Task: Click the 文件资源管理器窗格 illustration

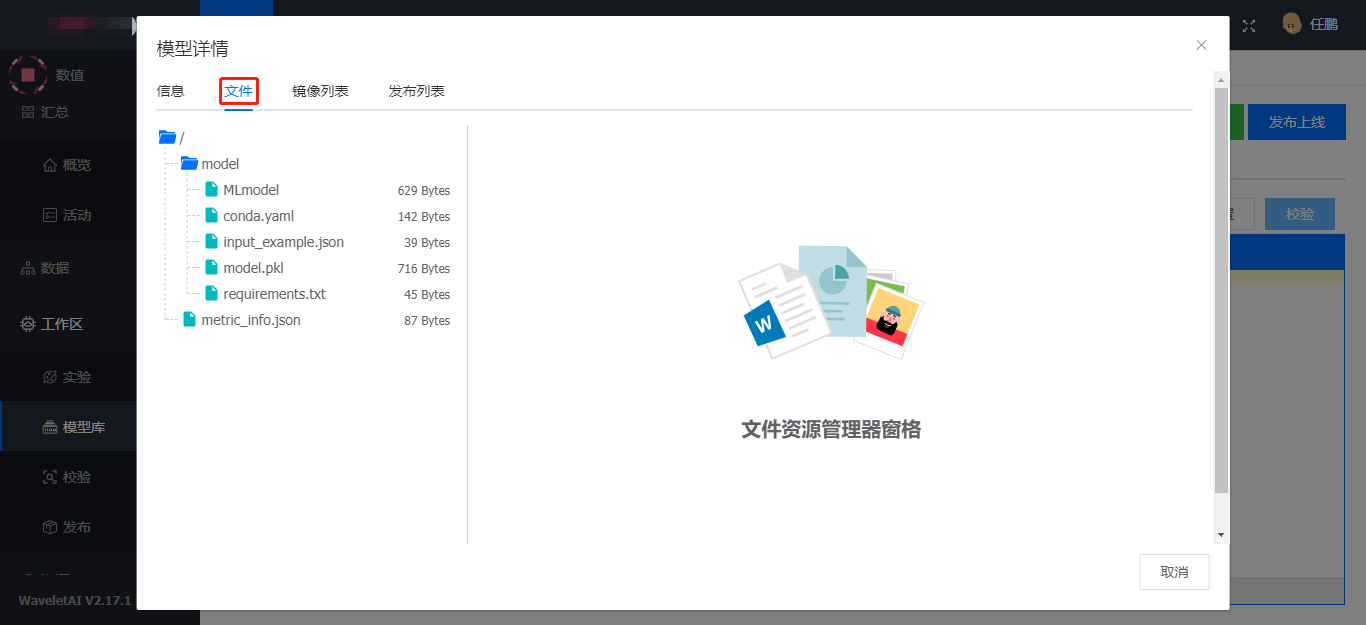Action: (x=830, y=302)
